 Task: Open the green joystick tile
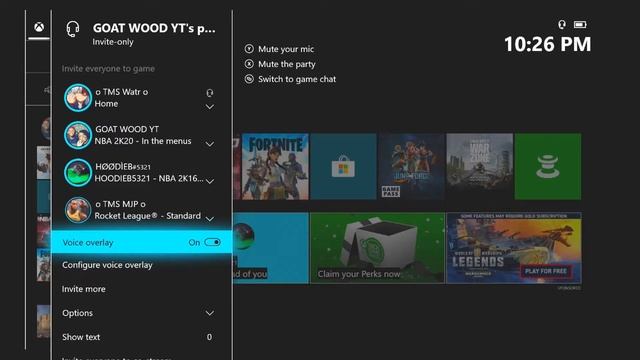click(548, 166)
